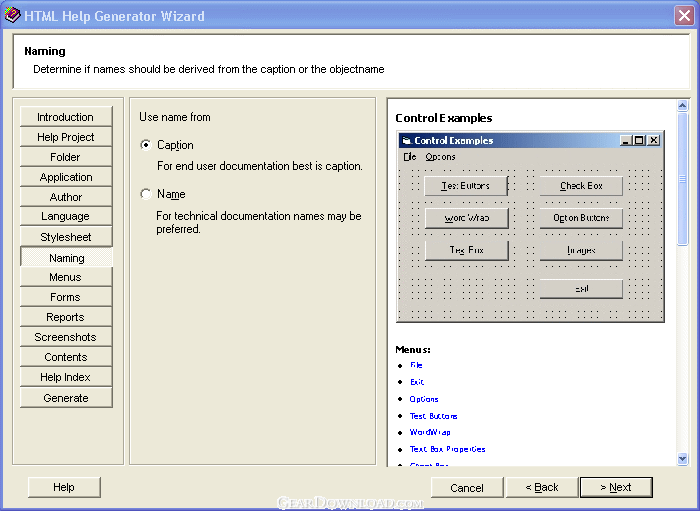Click the preview pane scrollbar thumb

coord(682,179)
